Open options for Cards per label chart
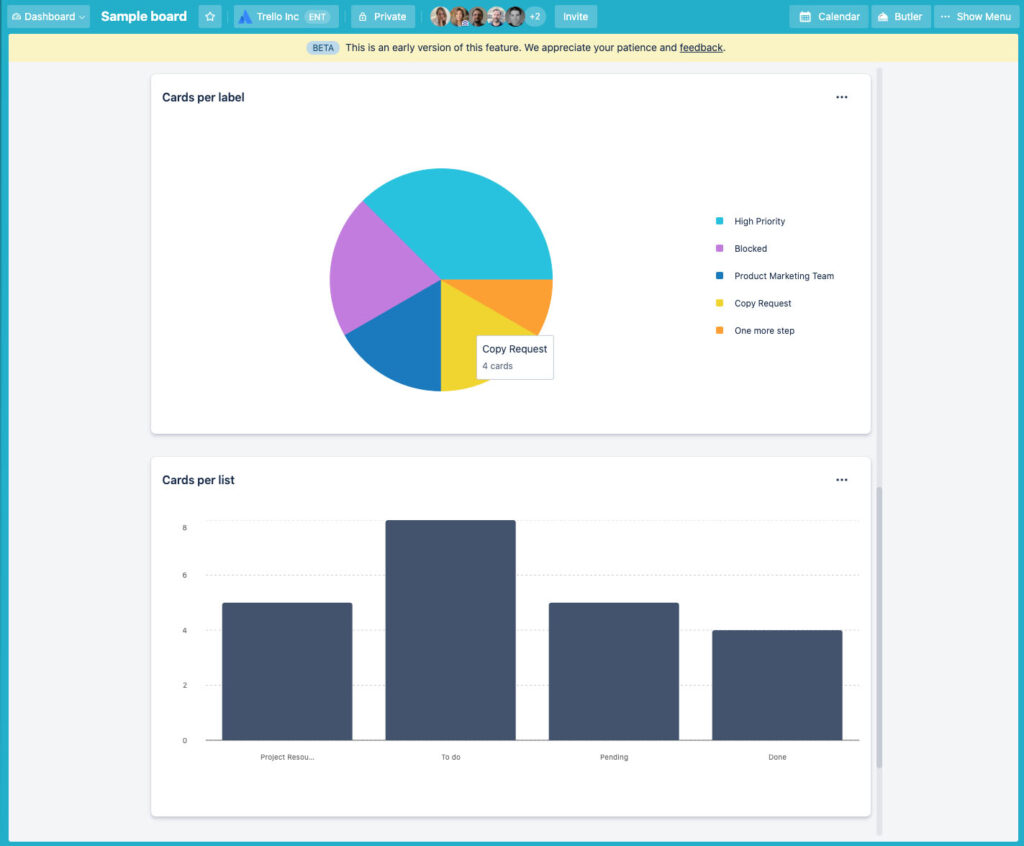The image size is (1024, 846). tap(841, 97)
